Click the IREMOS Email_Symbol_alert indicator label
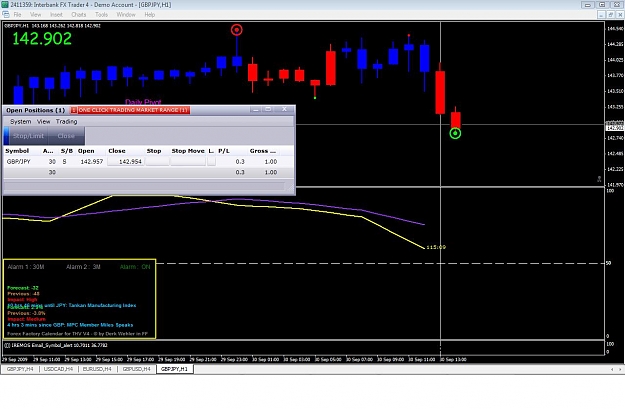The height and width of the screenshot is (409, 625). (55, 345)
